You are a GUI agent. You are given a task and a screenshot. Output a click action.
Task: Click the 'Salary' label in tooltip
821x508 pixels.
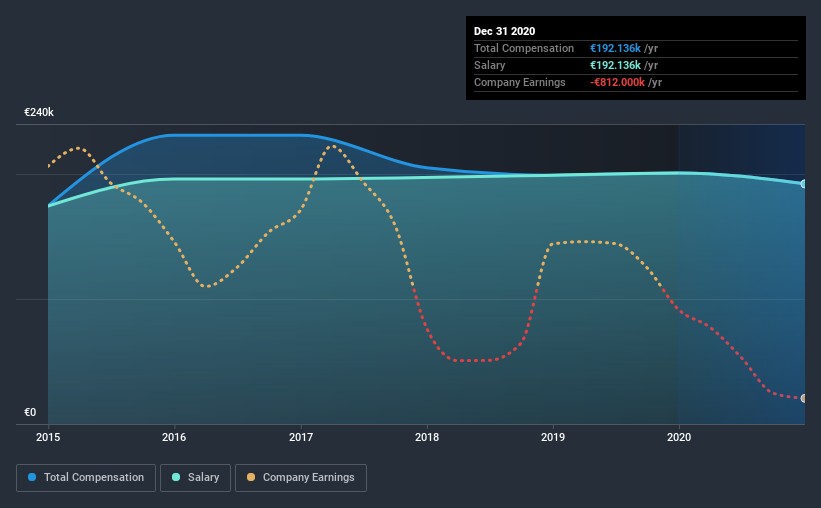click(490, 65)
